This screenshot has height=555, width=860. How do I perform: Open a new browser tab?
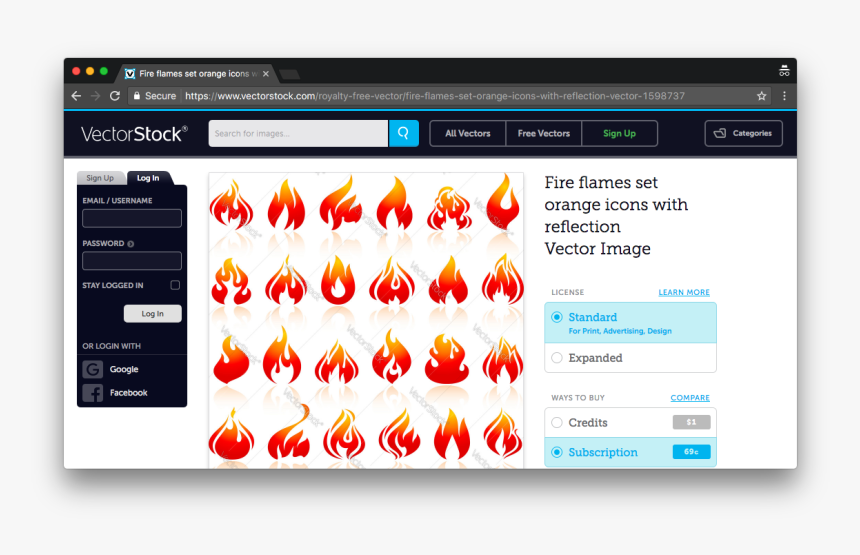click(x=289, y=74)
